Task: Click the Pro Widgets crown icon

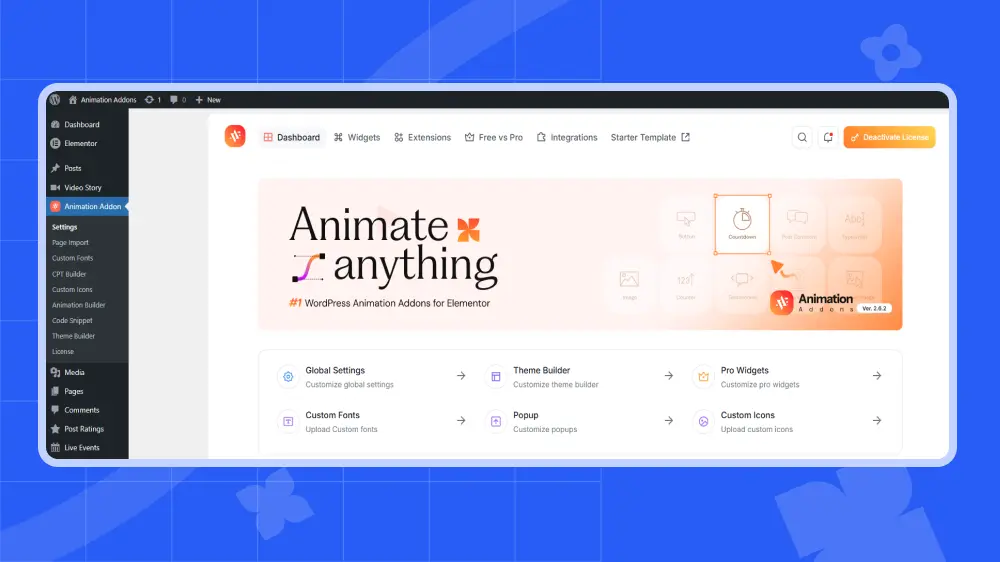Action: tap(703, 377)
